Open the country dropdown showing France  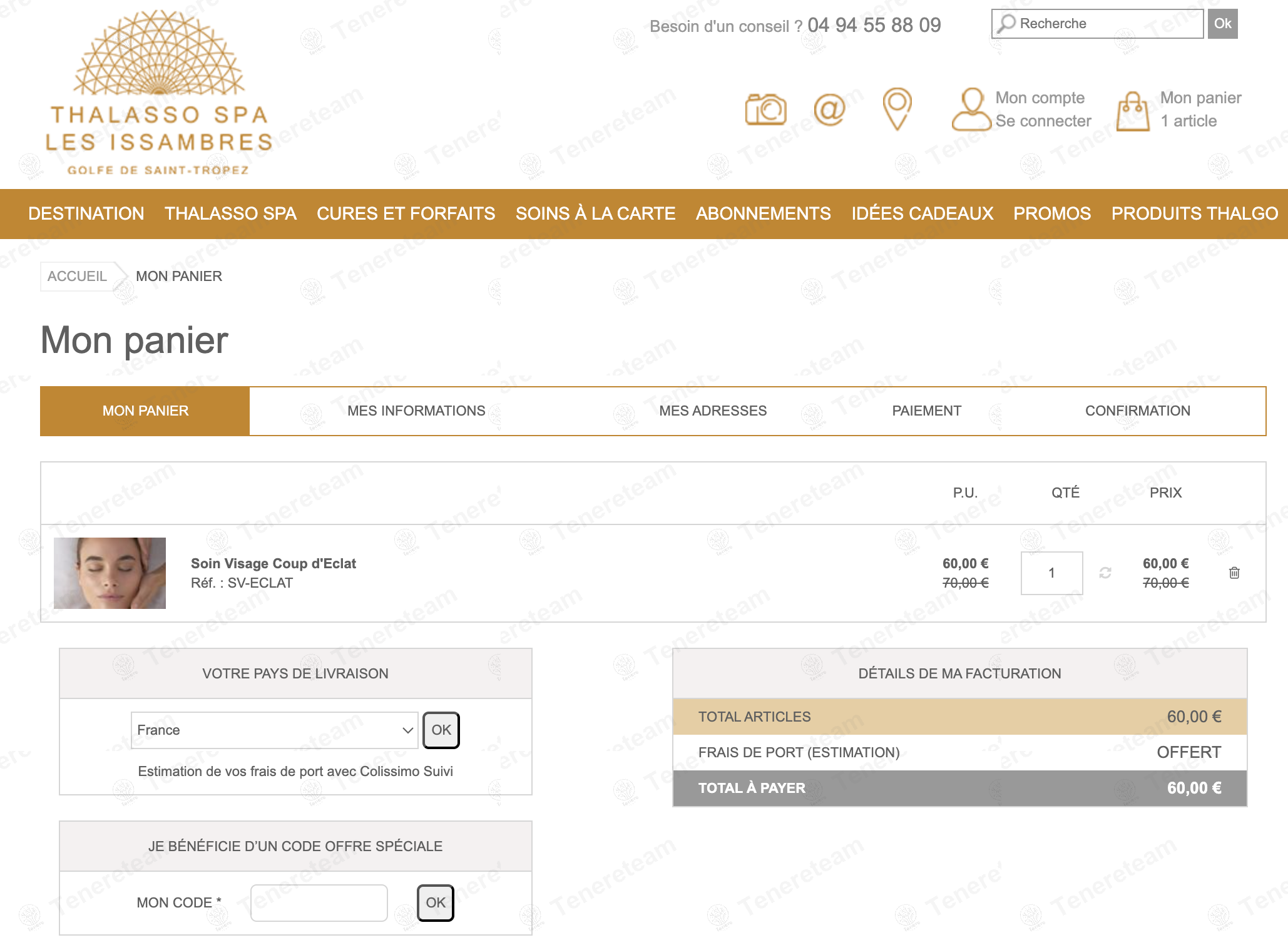pos(274,730)
